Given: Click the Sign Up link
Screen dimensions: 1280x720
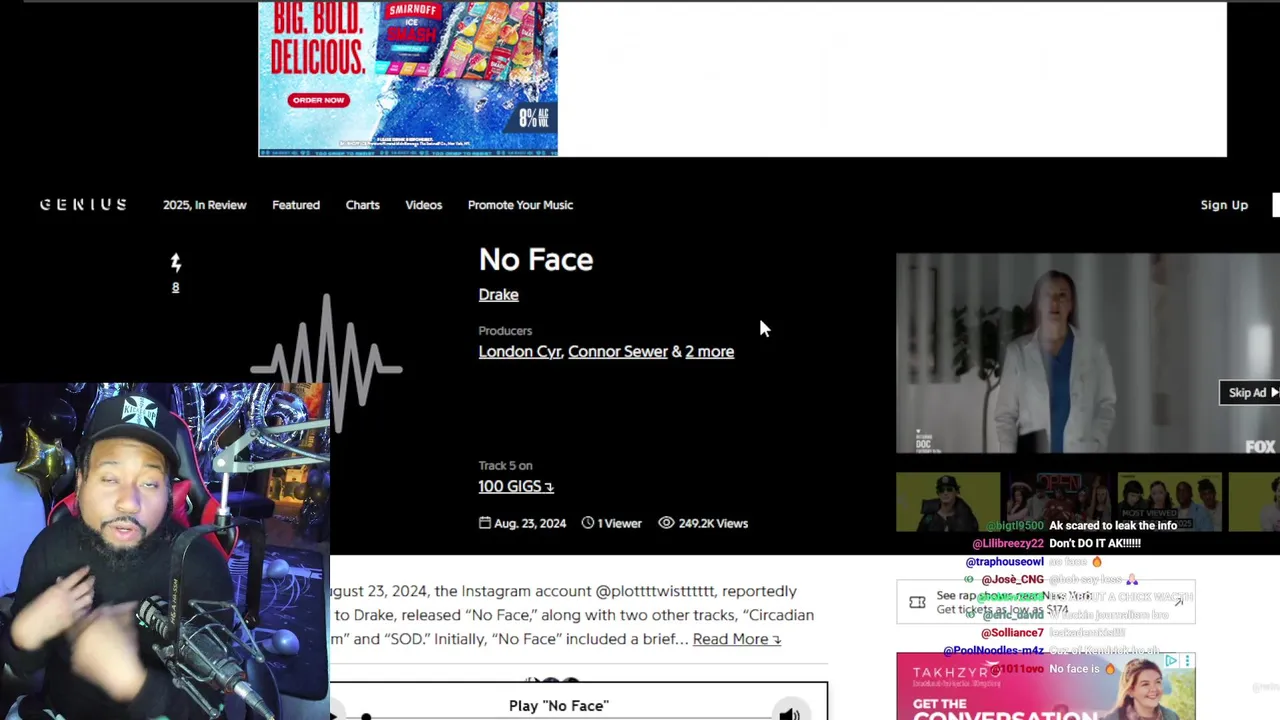Looking at the screenshot, I should (x=1224, y=205).
